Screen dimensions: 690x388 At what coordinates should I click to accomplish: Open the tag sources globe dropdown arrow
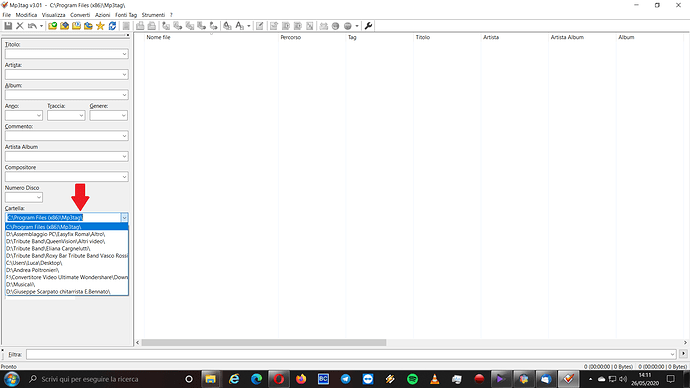click(x=357, y=26)
